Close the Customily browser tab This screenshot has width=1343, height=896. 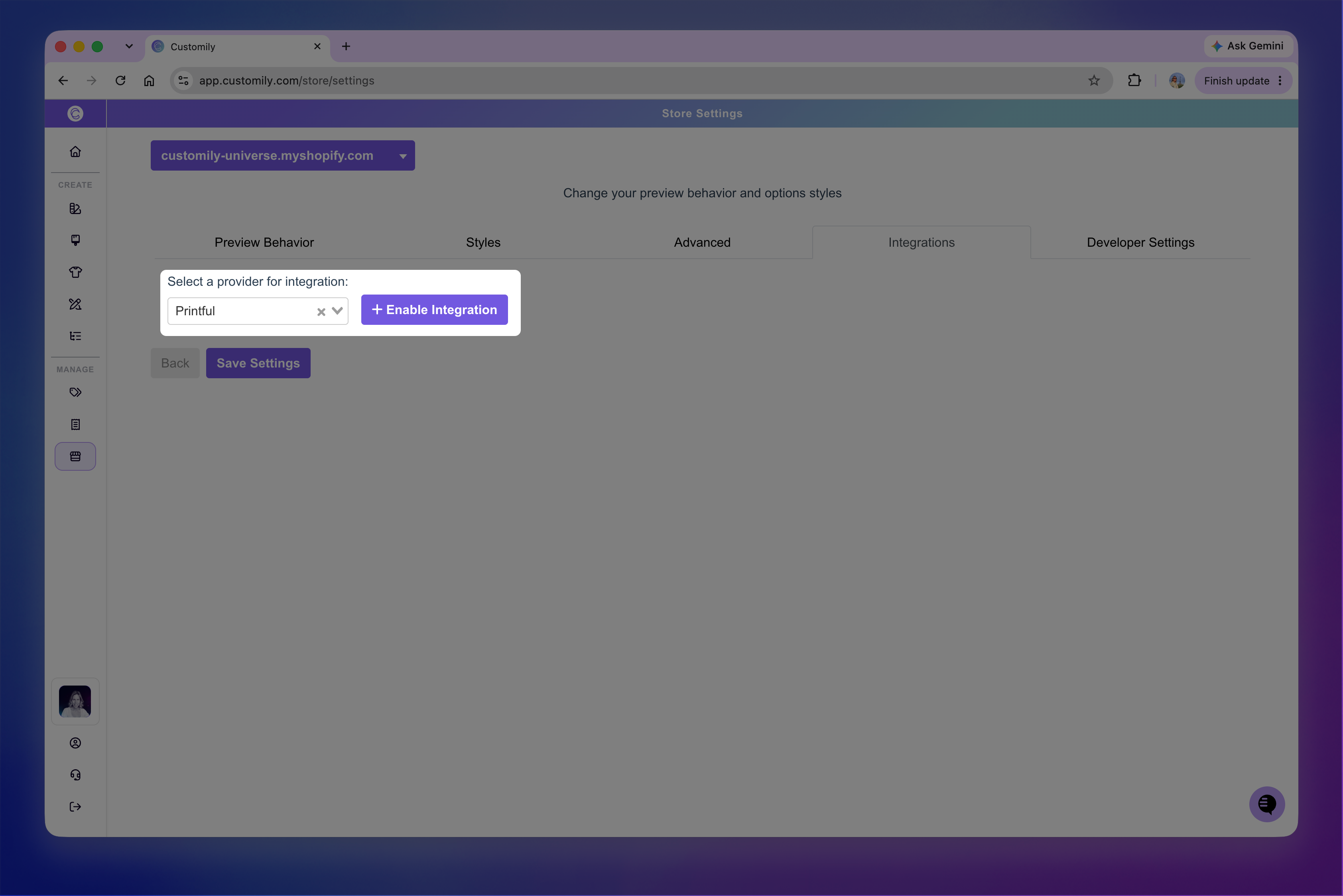(x=317, y=46)
